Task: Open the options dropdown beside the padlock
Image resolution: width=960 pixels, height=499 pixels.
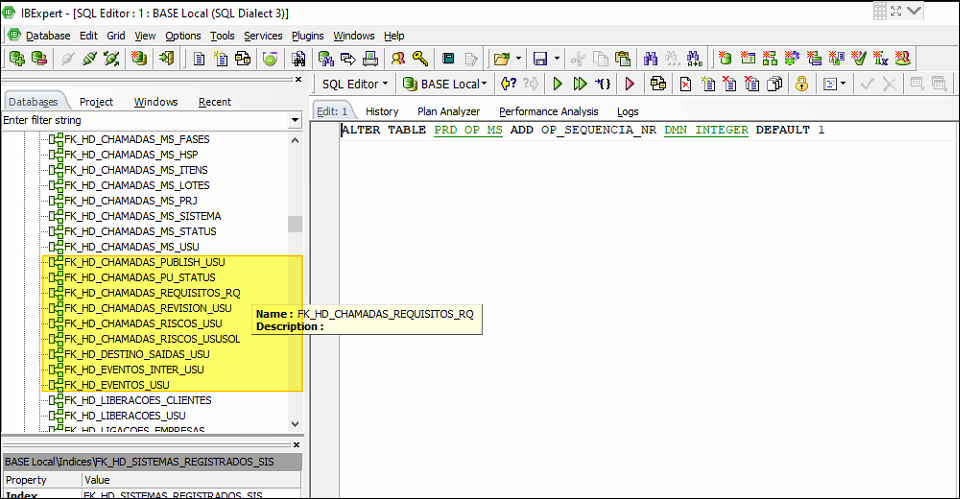Action: click(x=843, y=84)
